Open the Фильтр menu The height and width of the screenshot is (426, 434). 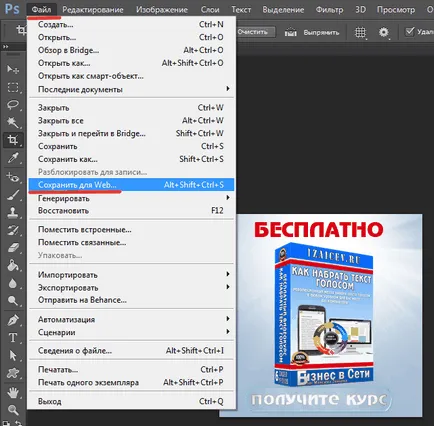pos(329,10)
